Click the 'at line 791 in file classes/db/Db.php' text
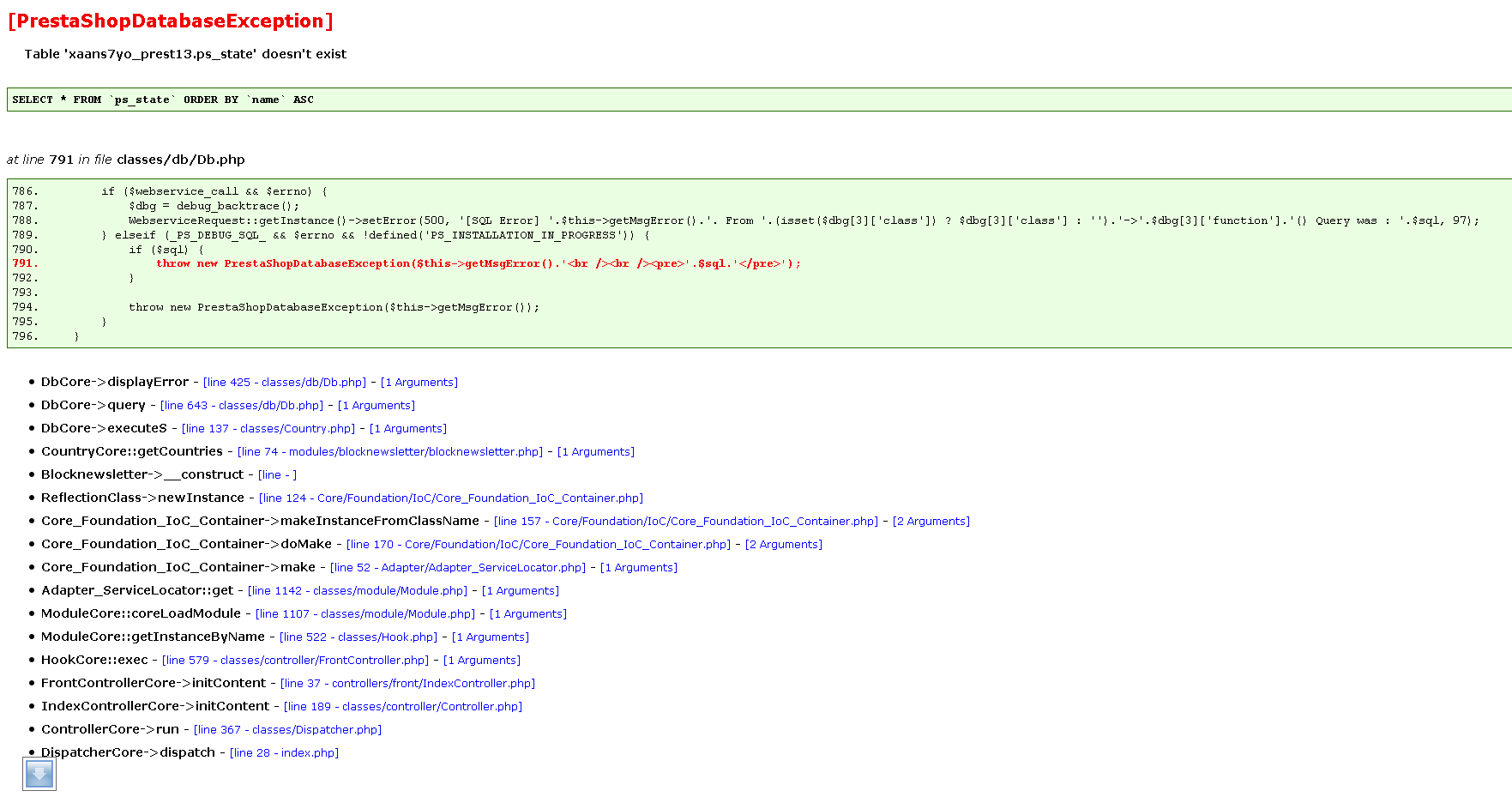Viewport: 1512px width, 797px height. (126, 160)
